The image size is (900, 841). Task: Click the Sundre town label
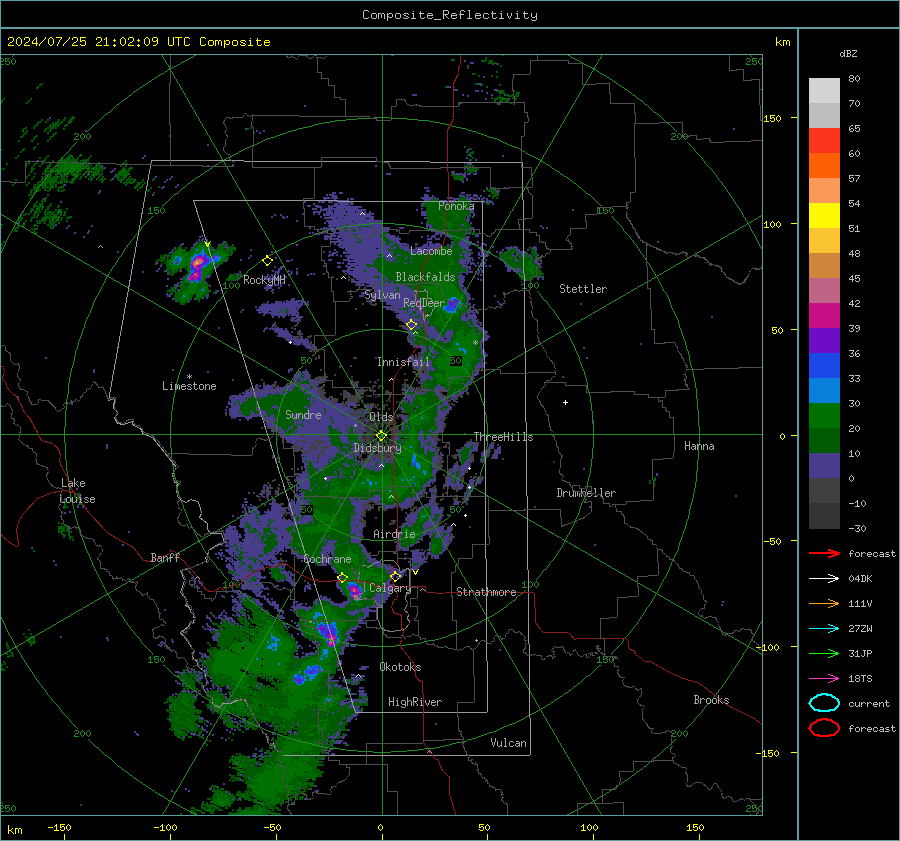point(303,414)
